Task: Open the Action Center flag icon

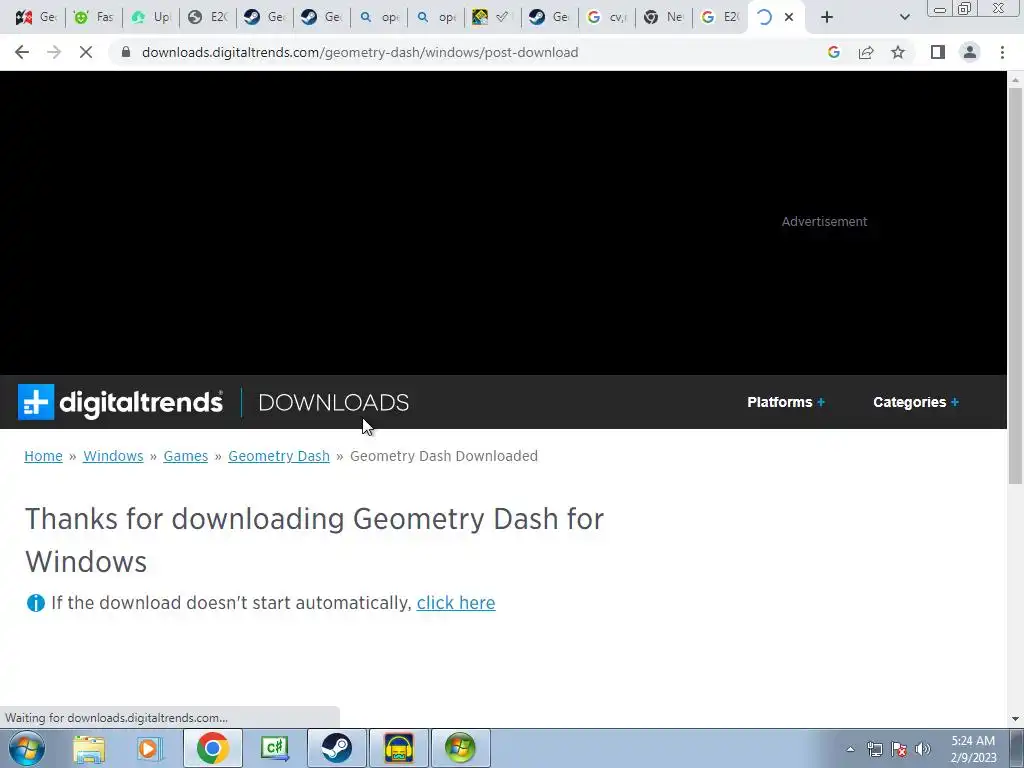Action: (x=899, y=749)
